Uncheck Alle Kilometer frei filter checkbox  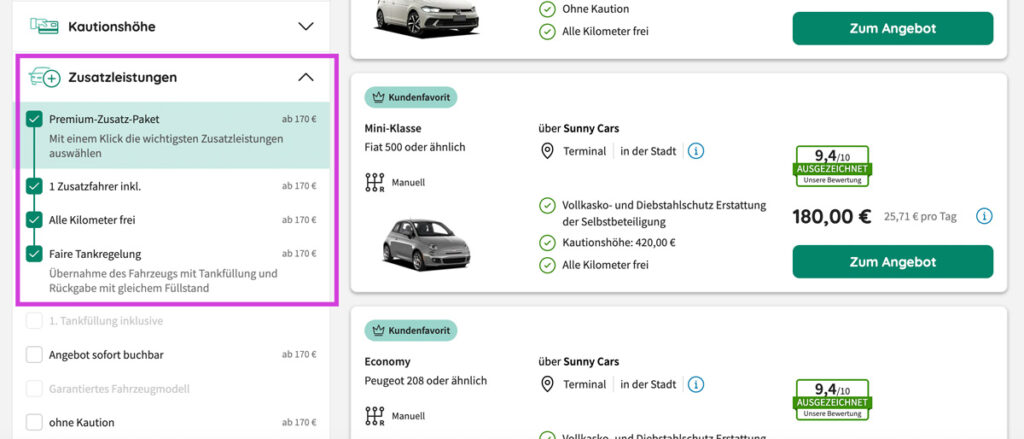pos(34,220)
